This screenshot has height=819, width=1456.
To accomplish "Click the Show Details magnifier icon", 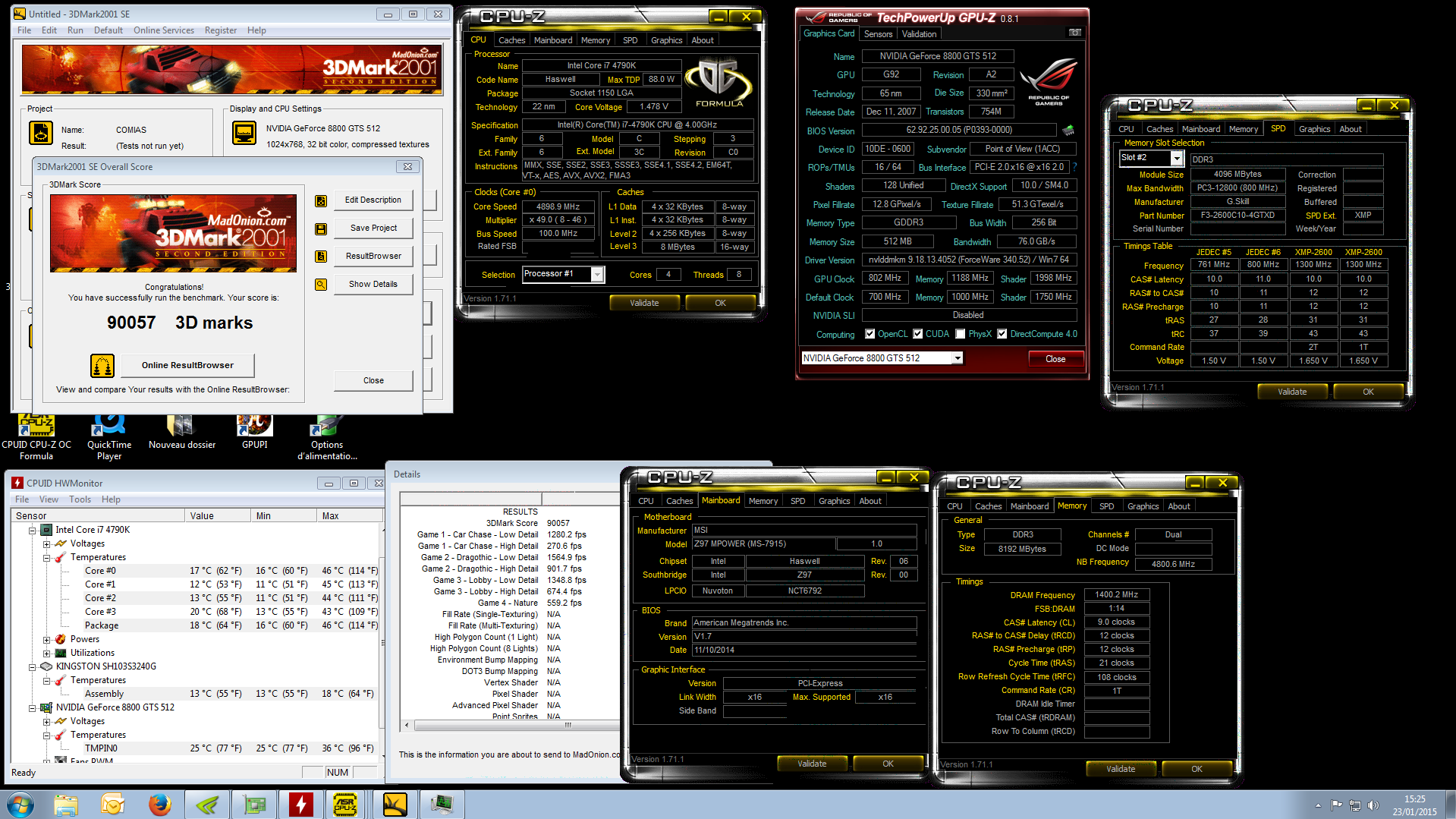I will coord(321,285).
